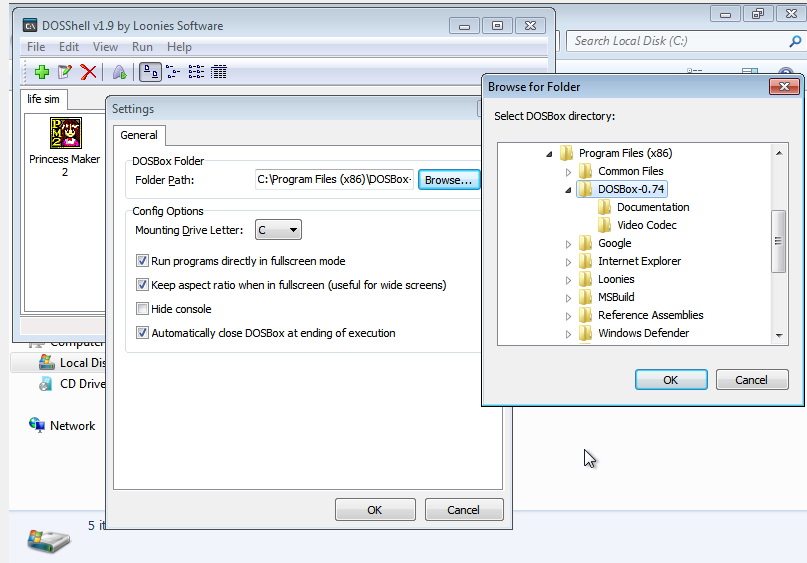Select the Windows Defender folder

pos(643,333)
